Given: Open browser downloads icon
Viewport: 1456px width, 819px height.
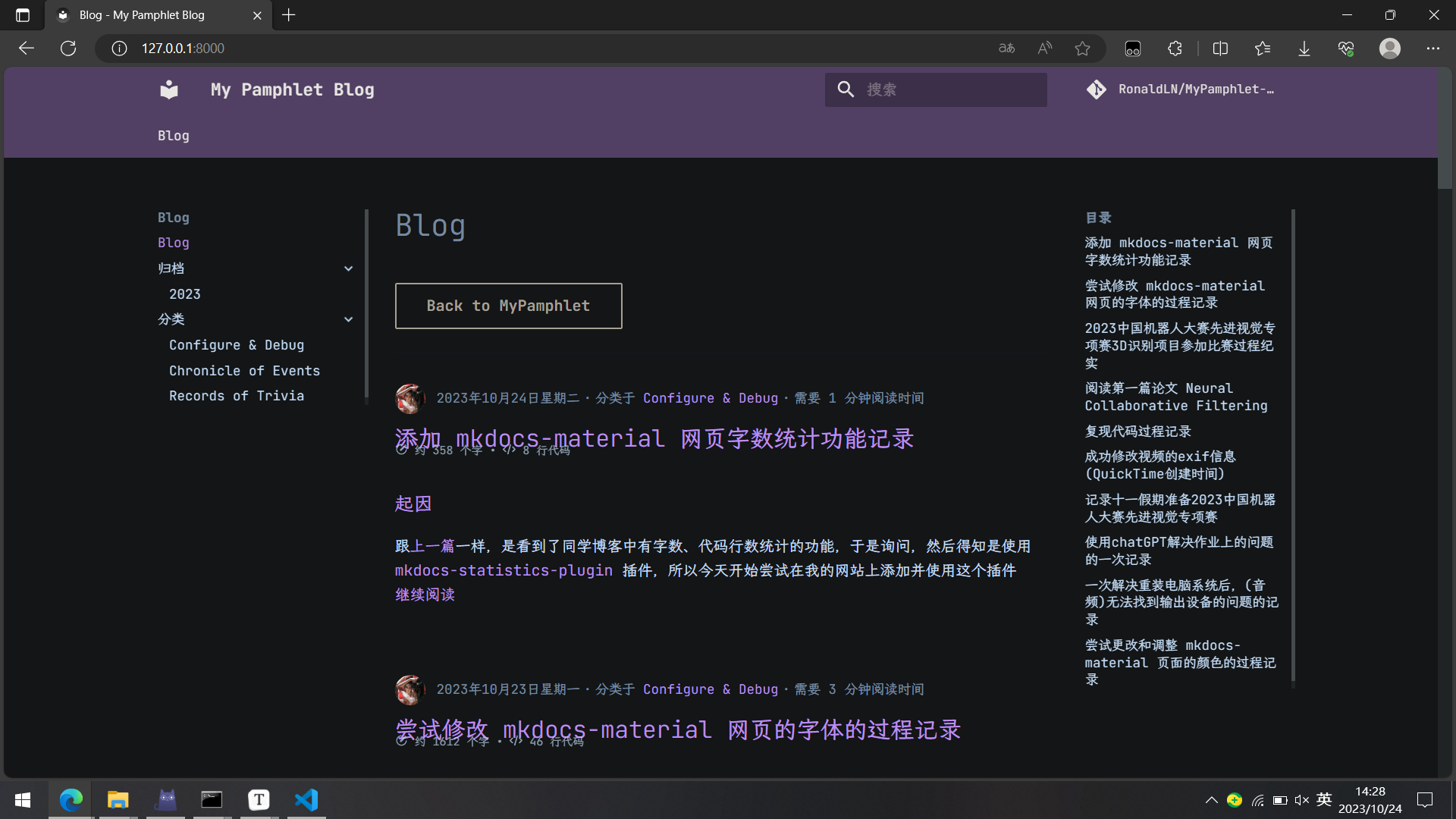Looking at the screenshot, I should (1304, 49).
